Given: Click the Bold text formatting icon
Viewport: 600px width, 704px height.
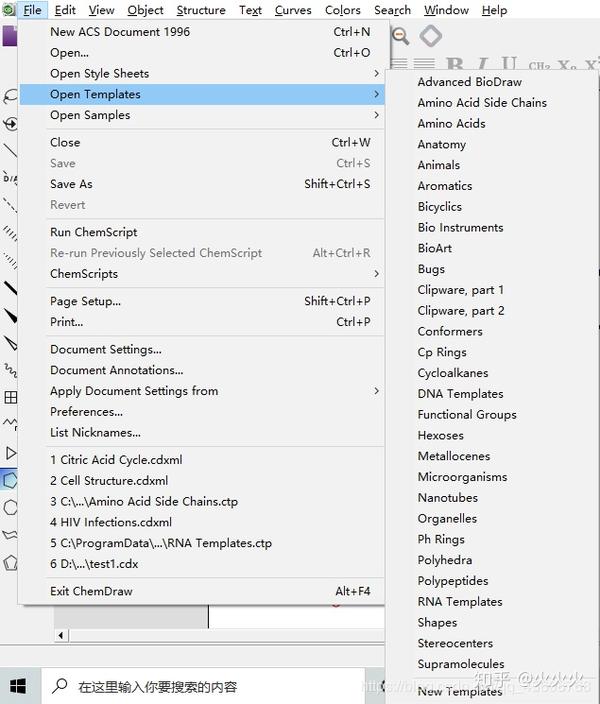Looking at the screenshot, I should 455,66.
